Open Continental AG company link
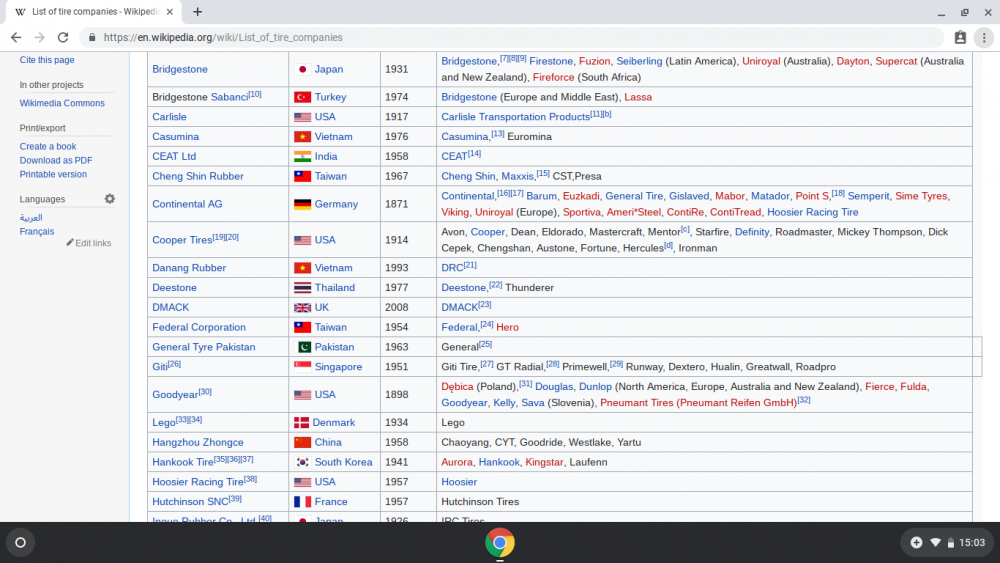The width and height of the screenshot is (1000, 563). point(188,204)
